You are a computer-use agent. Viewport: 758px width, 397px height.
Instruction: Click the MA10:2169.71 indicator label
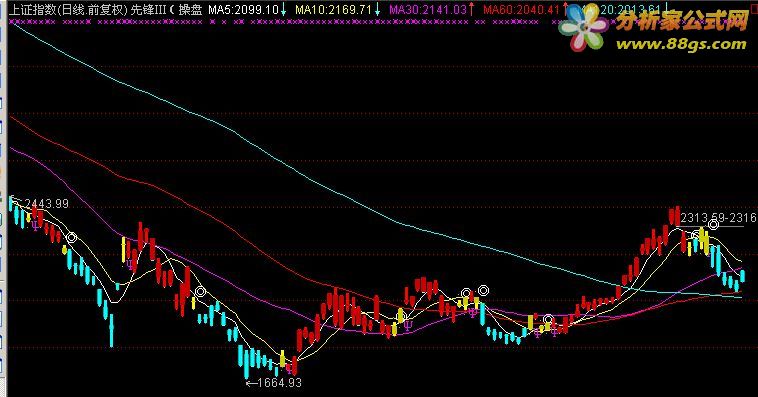click(x=334, y=10)
